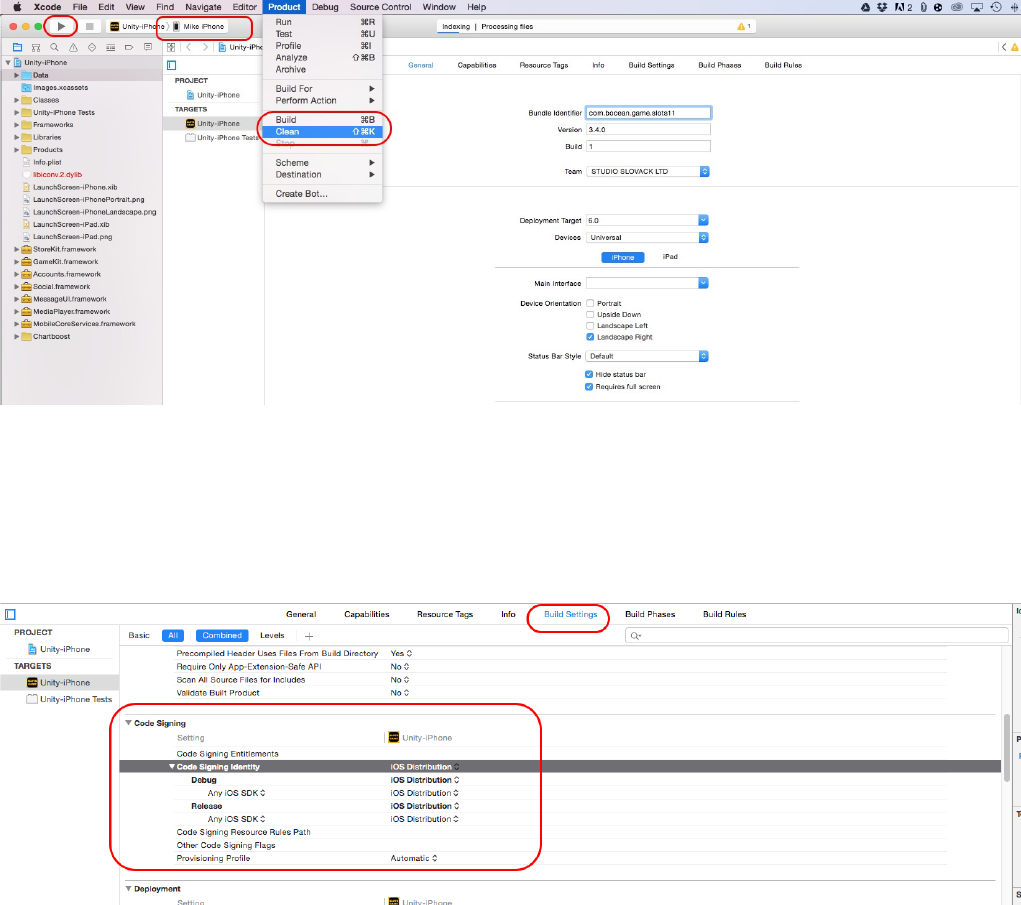The image size is (1021, 905).
Task: Add a build setting with the plus icon
Action: point(309,636)
